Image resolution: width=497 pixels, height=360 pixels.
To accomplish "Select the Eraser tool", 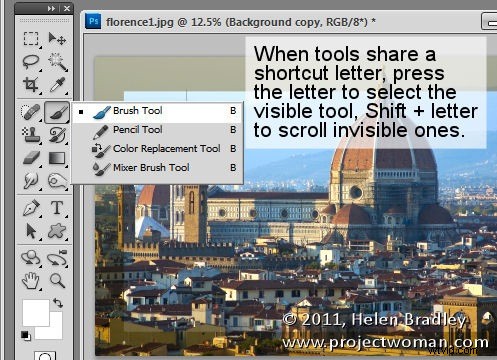I will pyautogui.click(x=31, y=158).
